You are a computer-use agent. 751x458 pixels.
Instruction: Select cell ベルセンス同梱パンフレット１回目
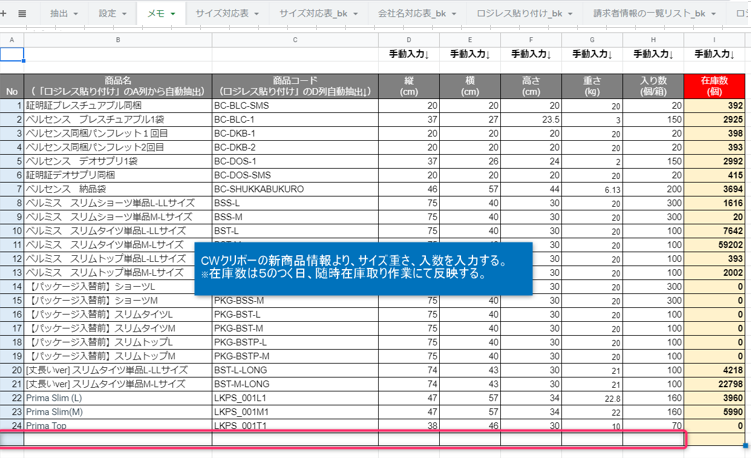[118, 133]
